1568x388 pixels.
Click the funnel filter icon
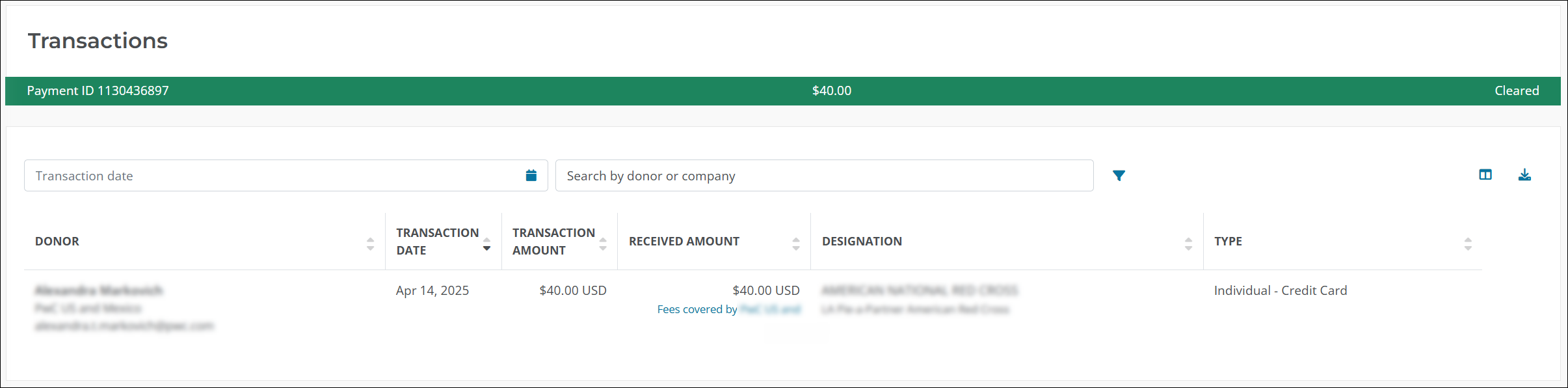(1119, 176)
